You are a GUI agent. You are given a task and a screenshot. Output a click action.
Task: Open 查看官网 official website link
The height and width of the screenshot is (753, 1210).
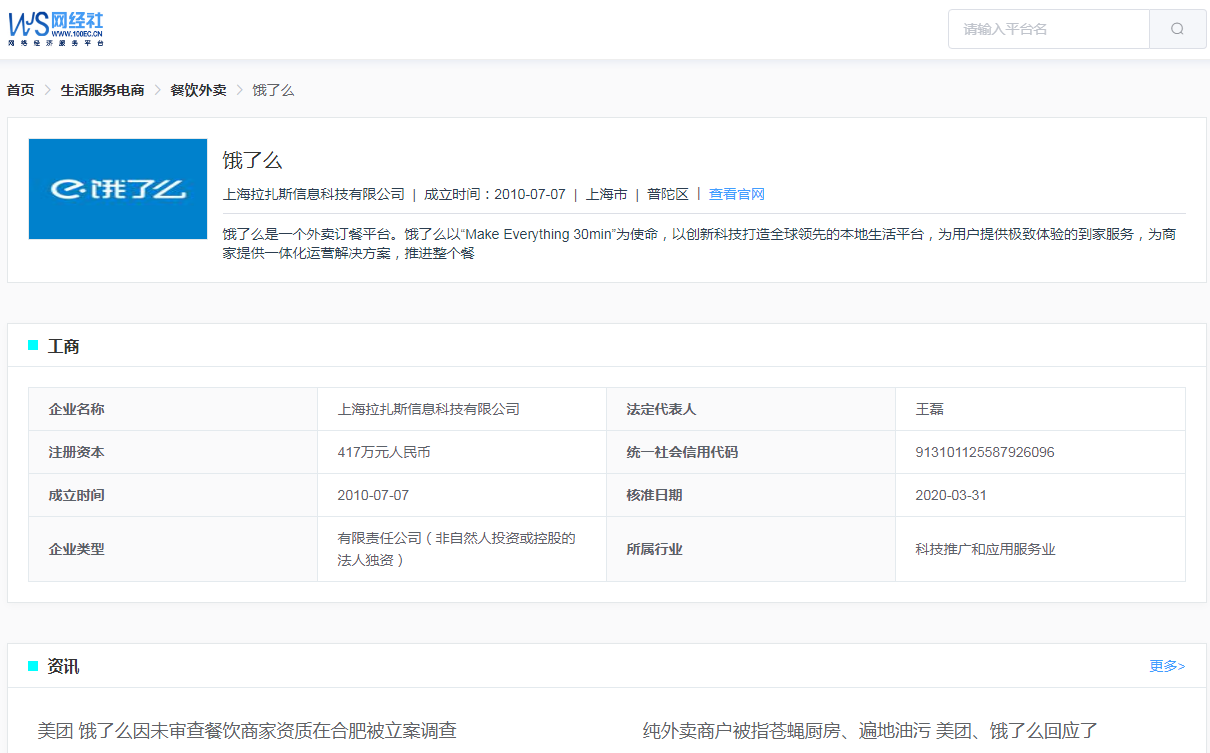pos(736,194)
